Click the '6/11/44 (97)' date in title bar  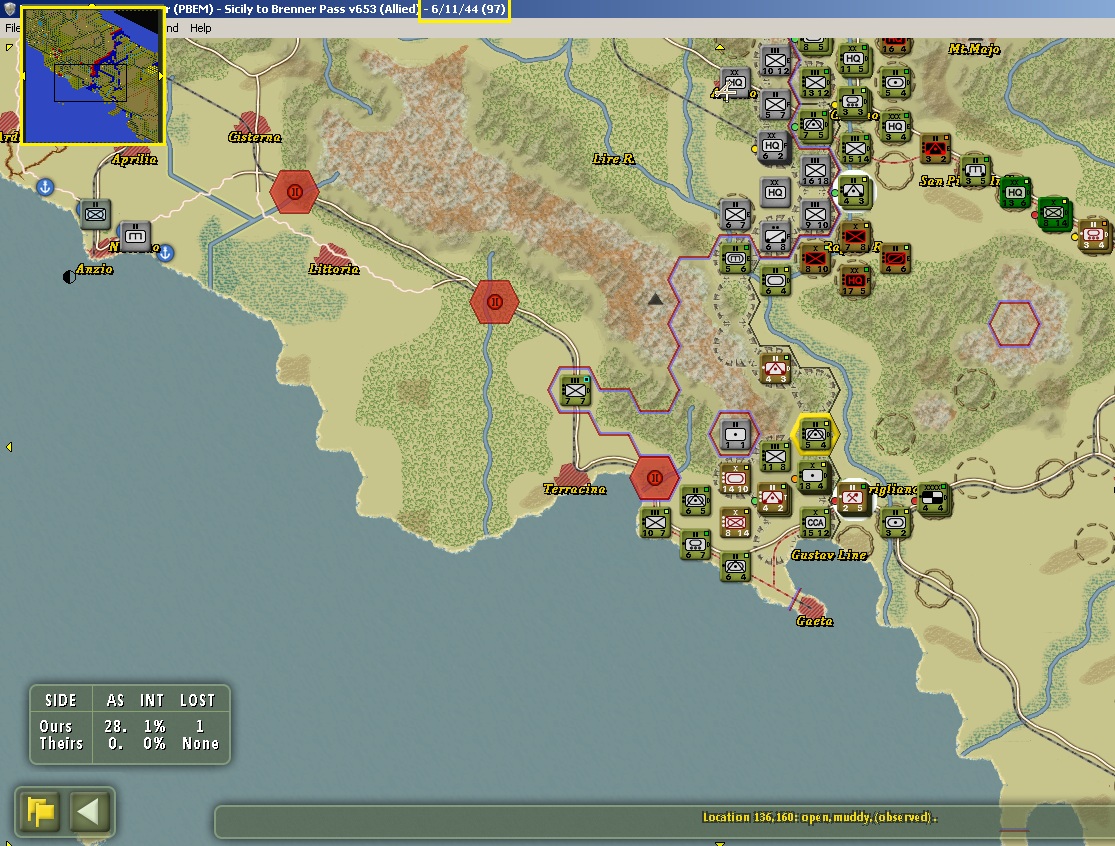click(464, 9)
